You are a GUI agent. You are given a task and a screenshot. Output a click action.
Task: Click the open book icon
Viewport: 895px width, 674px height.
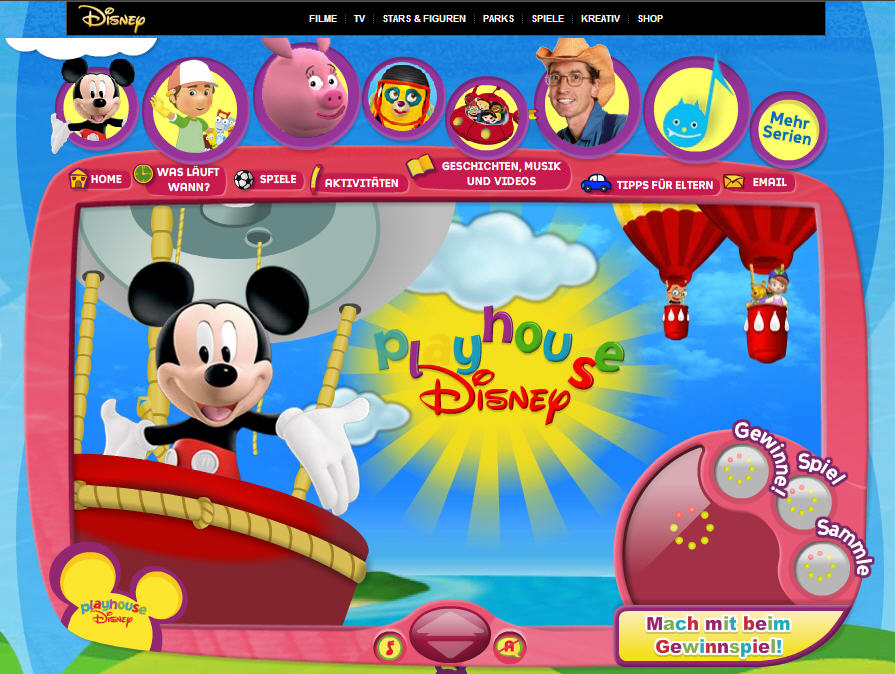point(420,166)
